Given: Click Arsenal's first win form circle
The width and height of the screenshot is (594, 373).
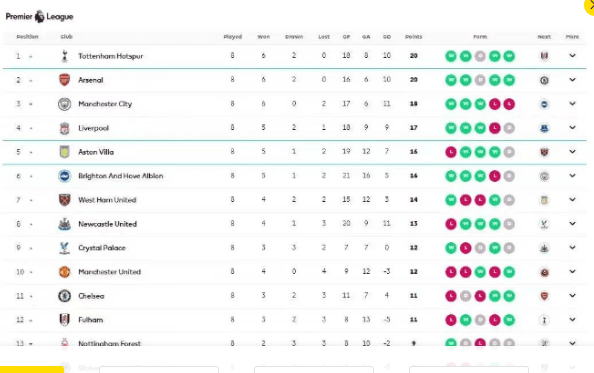Looking at the screenshot, I should click(451, 80).
